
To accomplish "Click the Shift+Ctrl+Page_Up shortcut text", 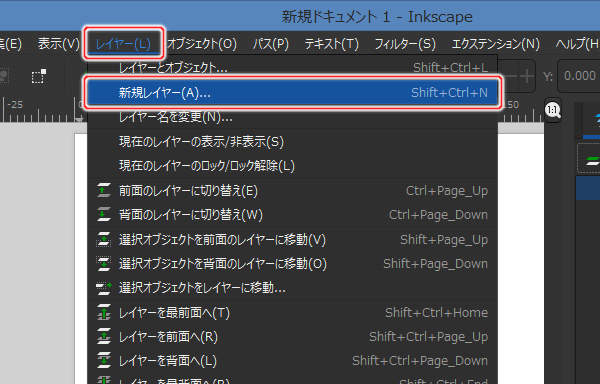I will [x=428, y=337].
